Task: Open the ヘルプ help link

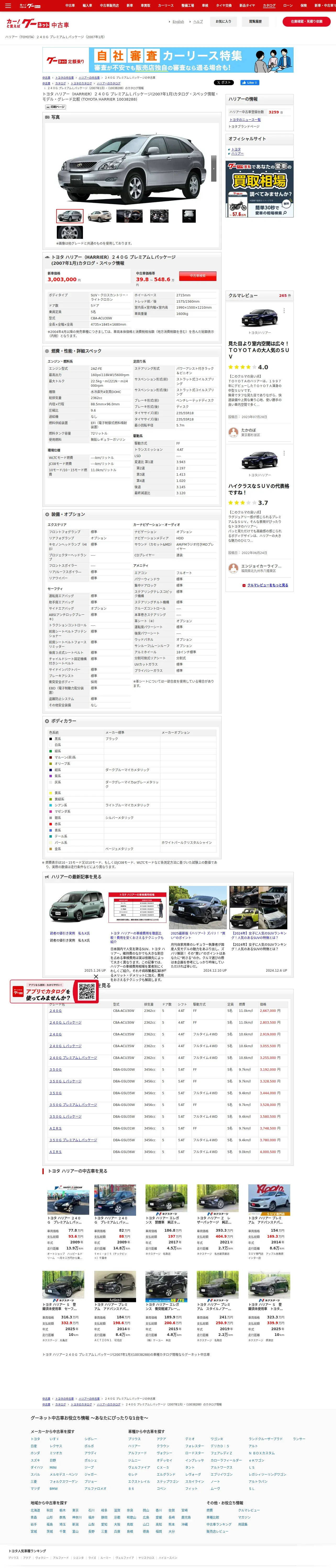Action: (198, 22)
